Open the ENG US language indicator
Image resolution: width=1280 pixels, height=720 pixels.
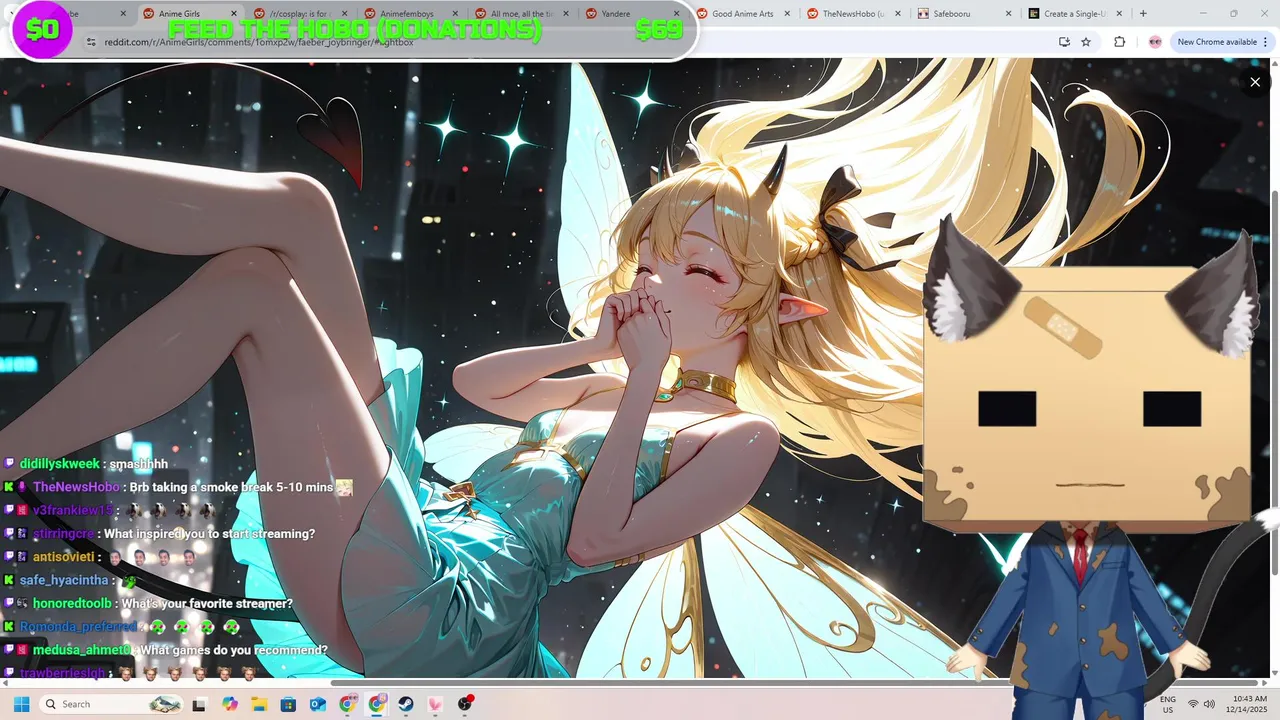click(1168, 704)
